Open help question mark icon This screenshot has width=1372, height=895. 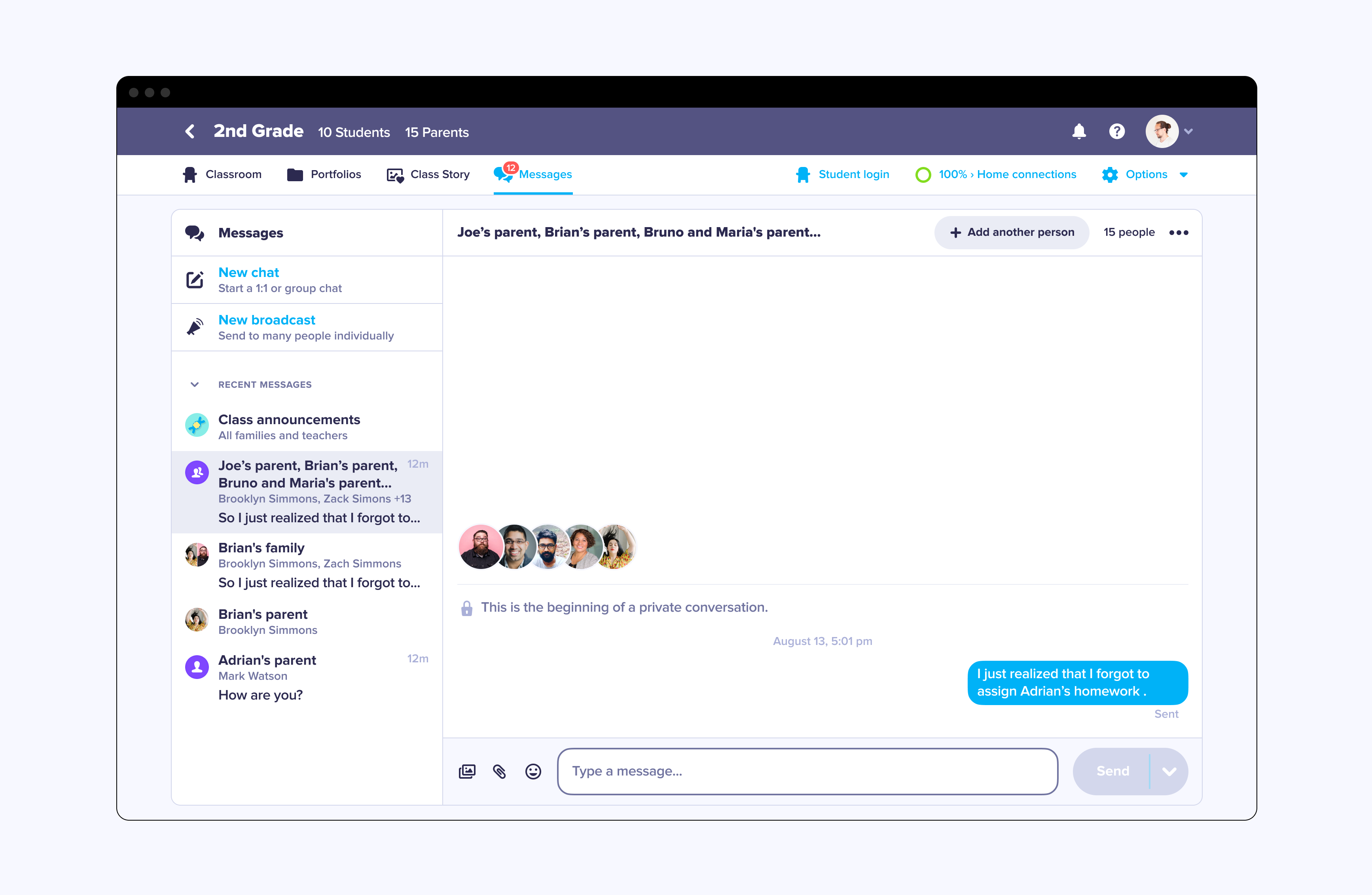[1116, 131]
